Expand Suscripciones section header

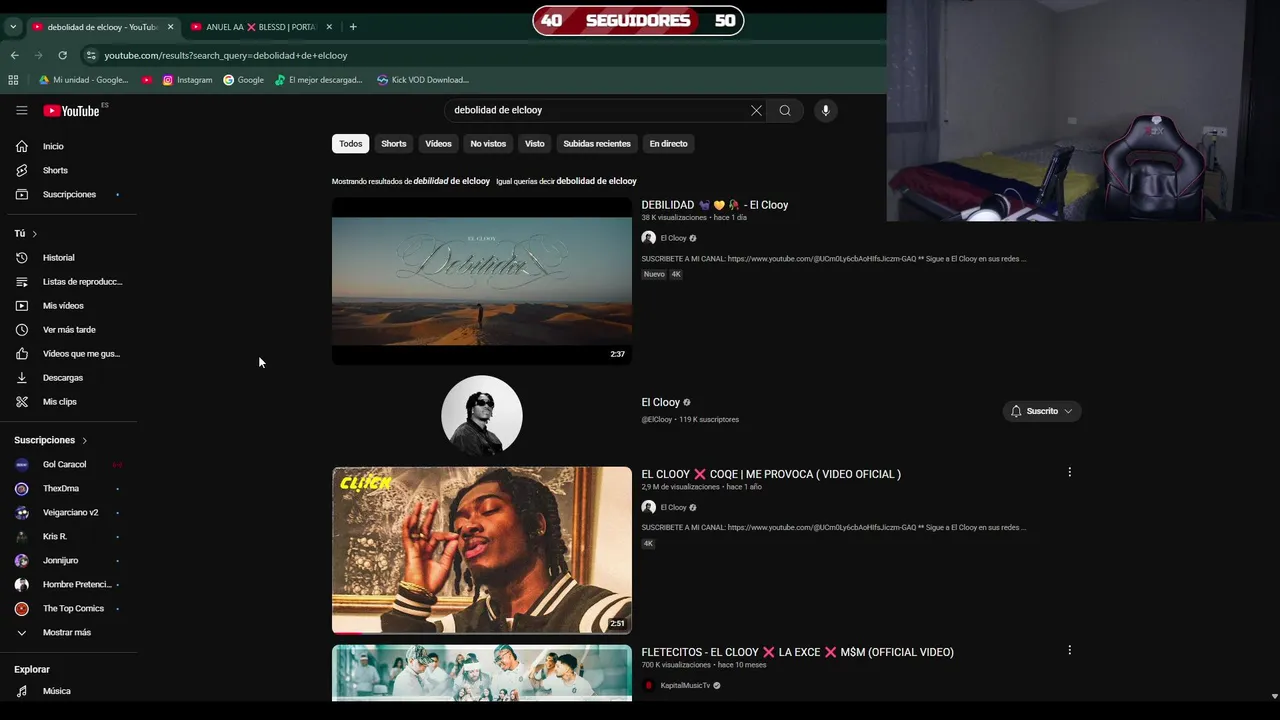[x=51, y=440]
